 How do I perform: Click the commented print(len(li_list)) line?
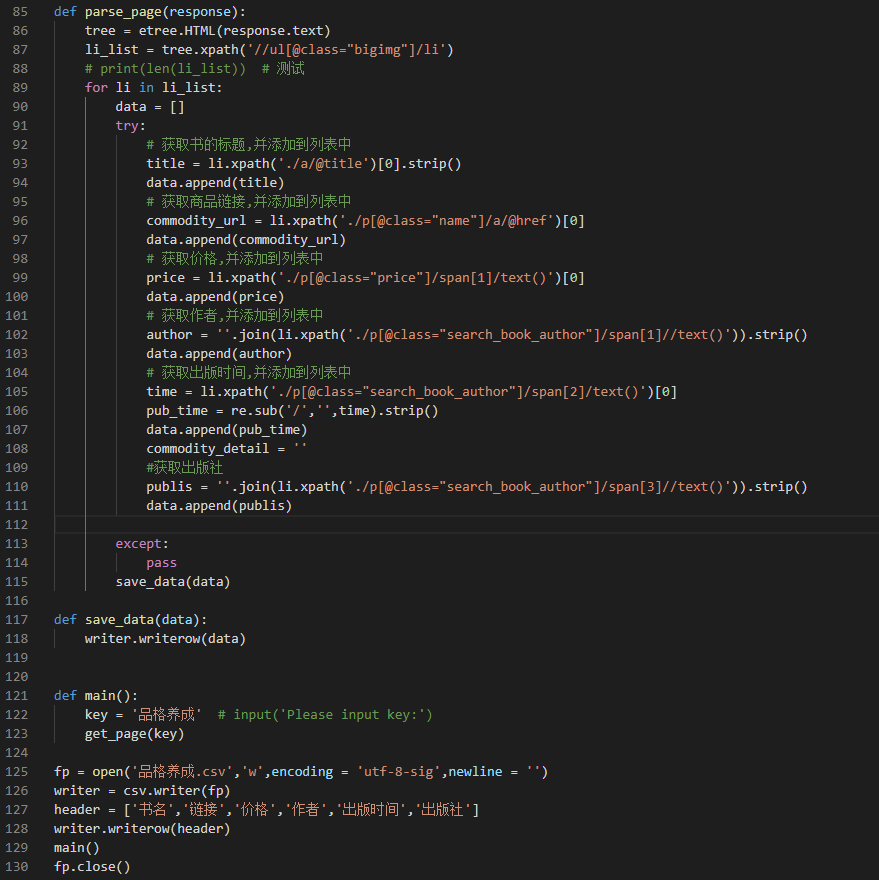(194, 69)
